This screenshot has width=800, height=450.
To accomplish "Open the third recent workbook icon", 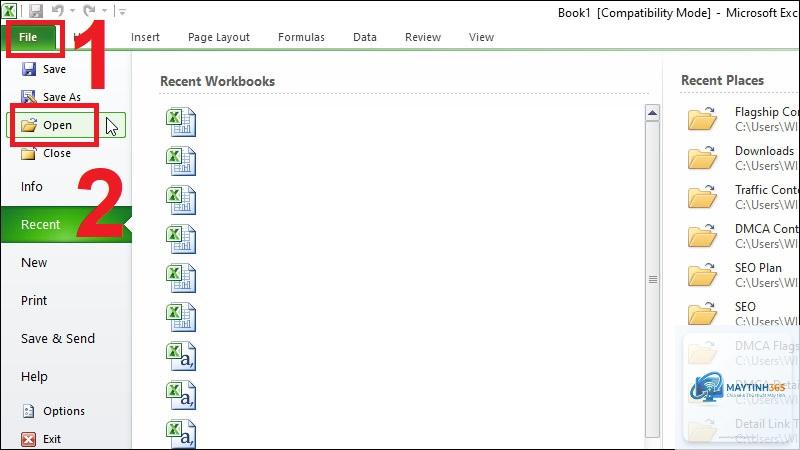I will pos(181,200).
